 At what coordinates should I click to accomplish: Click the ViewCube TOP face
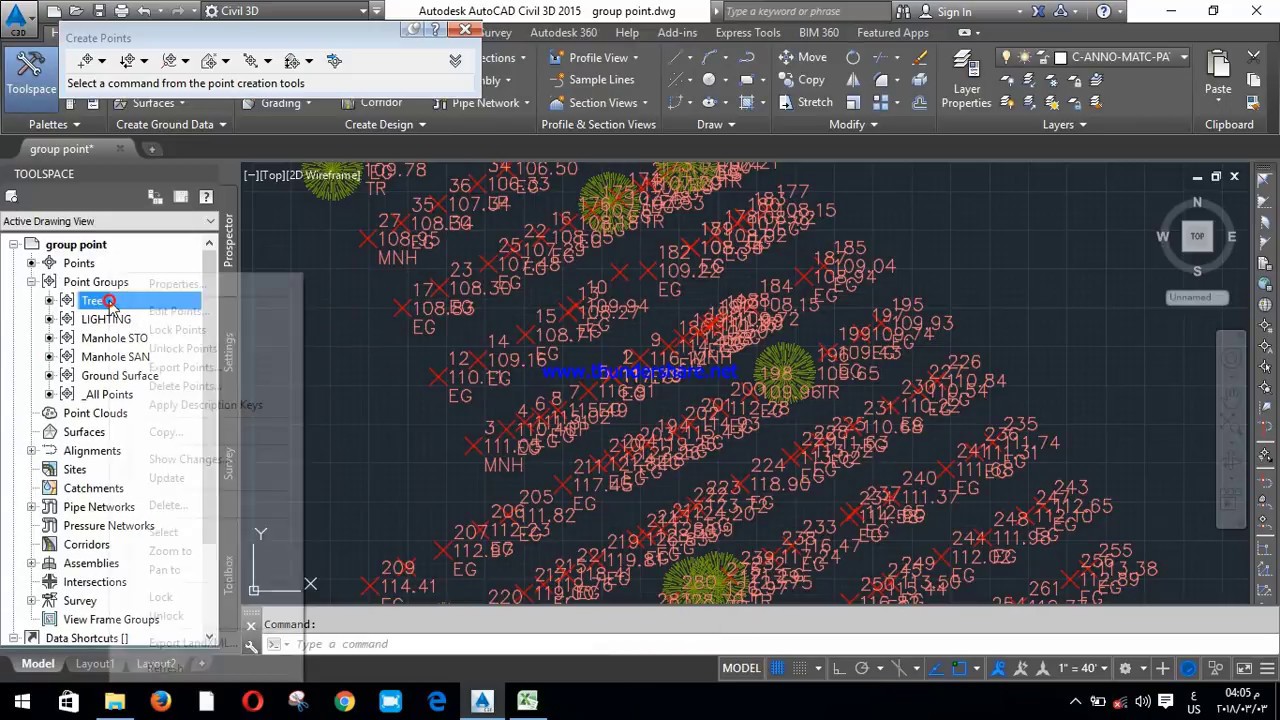[x=1197, y=236]
